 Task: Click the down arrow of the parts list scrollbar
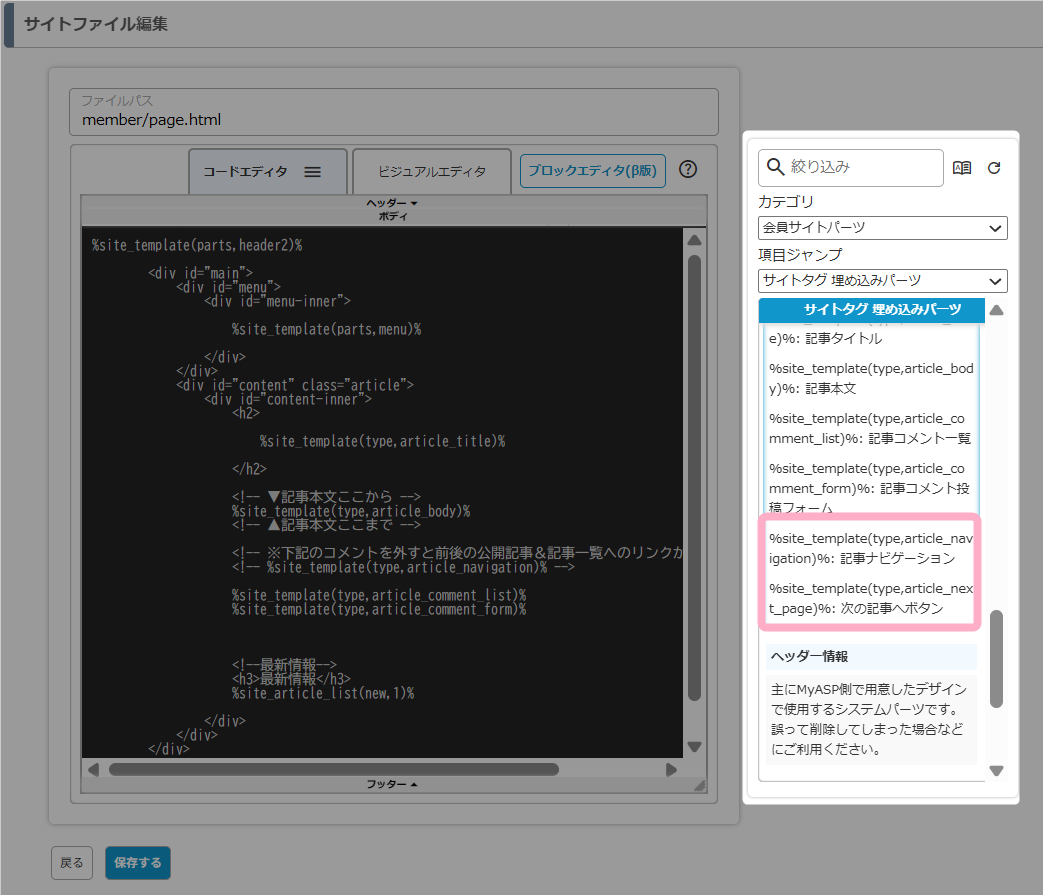coord(996,771)
